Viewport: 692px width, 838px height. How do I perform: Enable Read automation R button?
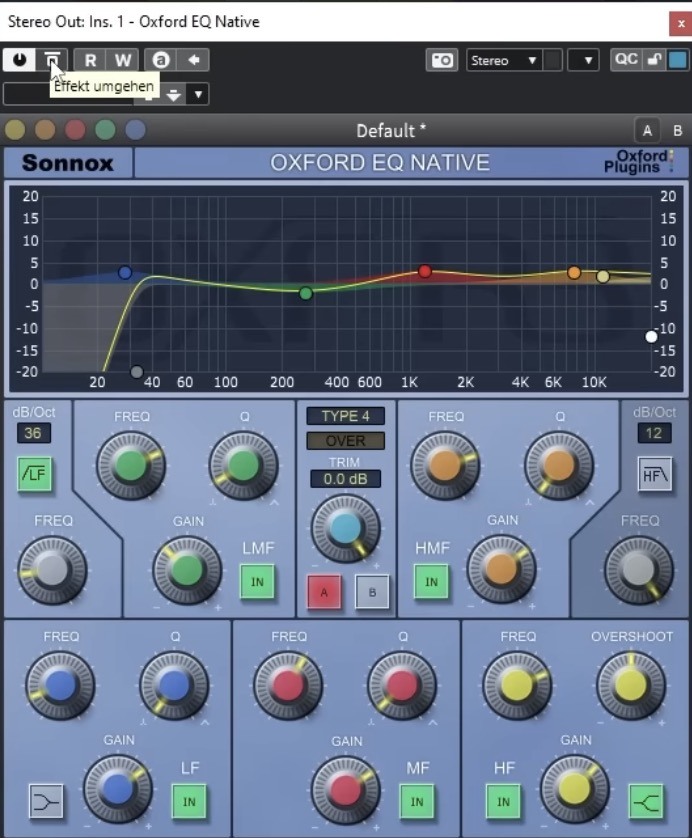[90, 60]
